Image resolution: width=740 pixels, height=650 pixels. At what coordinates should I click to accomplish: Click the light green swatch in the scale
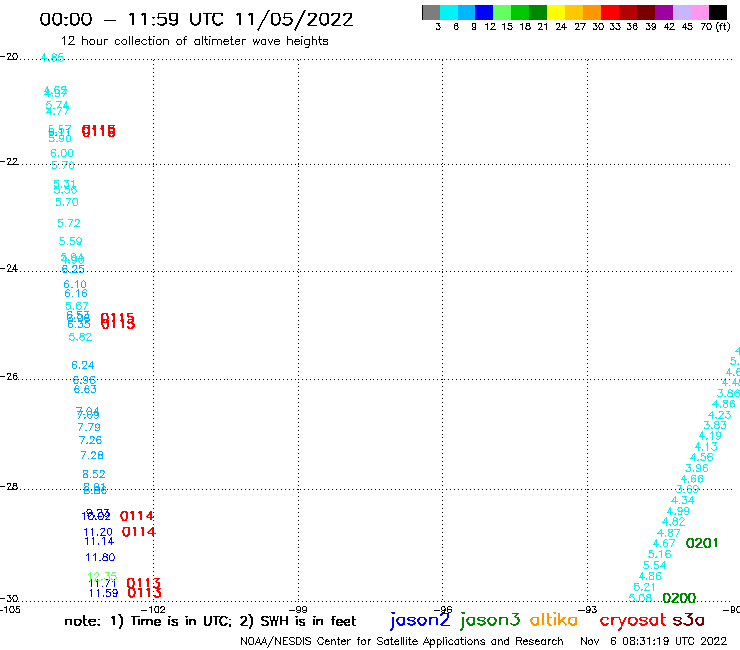tap(502, 12)
